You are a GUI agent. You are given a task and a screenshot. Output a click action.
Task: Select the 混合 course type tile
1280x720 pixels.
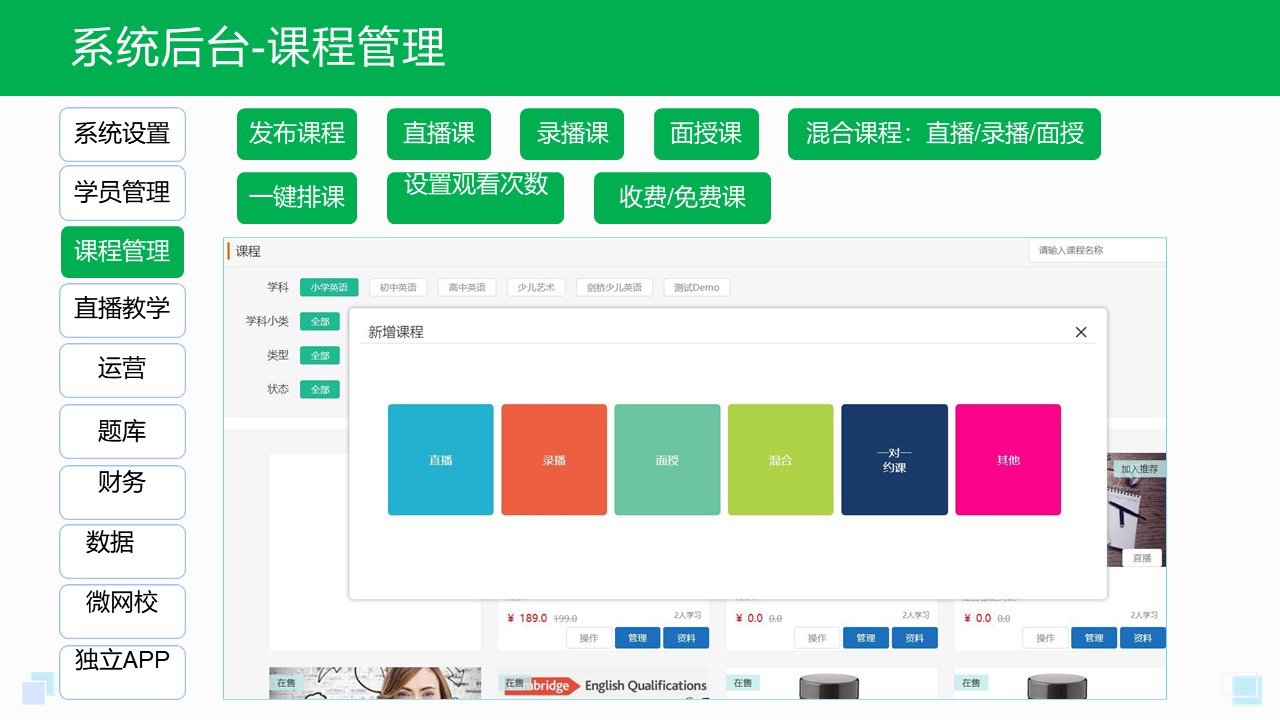pyautogui.click(x=781, y=459)
